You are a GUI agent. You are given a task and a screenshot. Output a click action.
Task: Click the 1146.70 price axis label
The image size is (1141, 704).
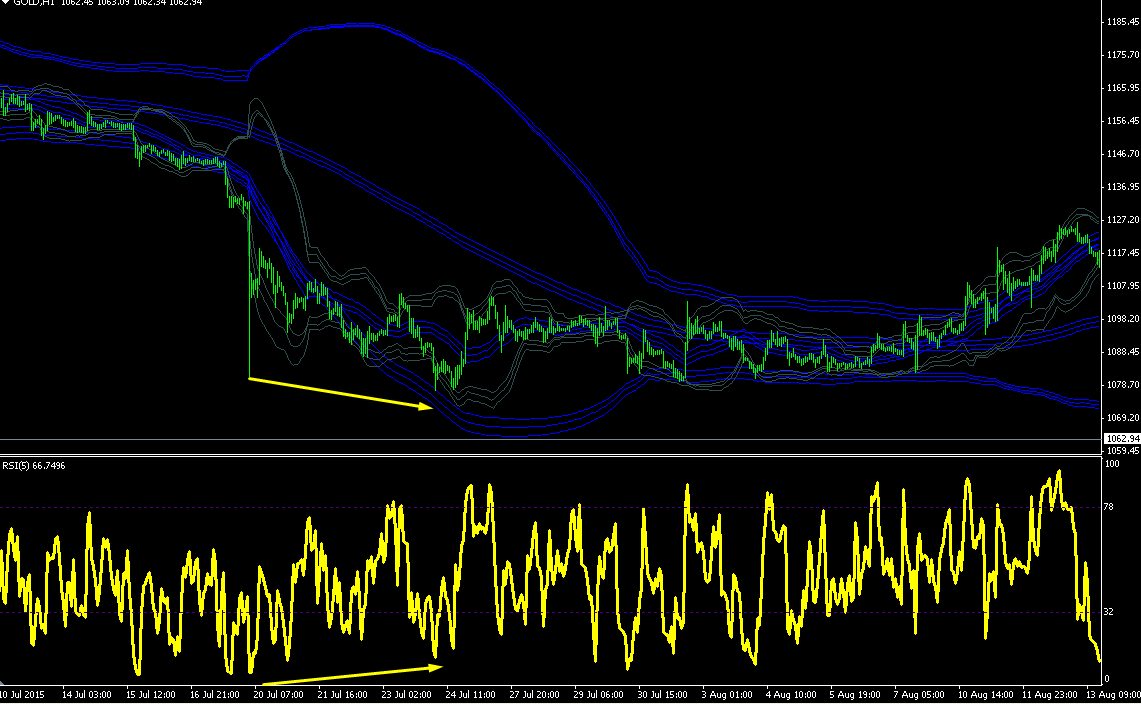1123,154
